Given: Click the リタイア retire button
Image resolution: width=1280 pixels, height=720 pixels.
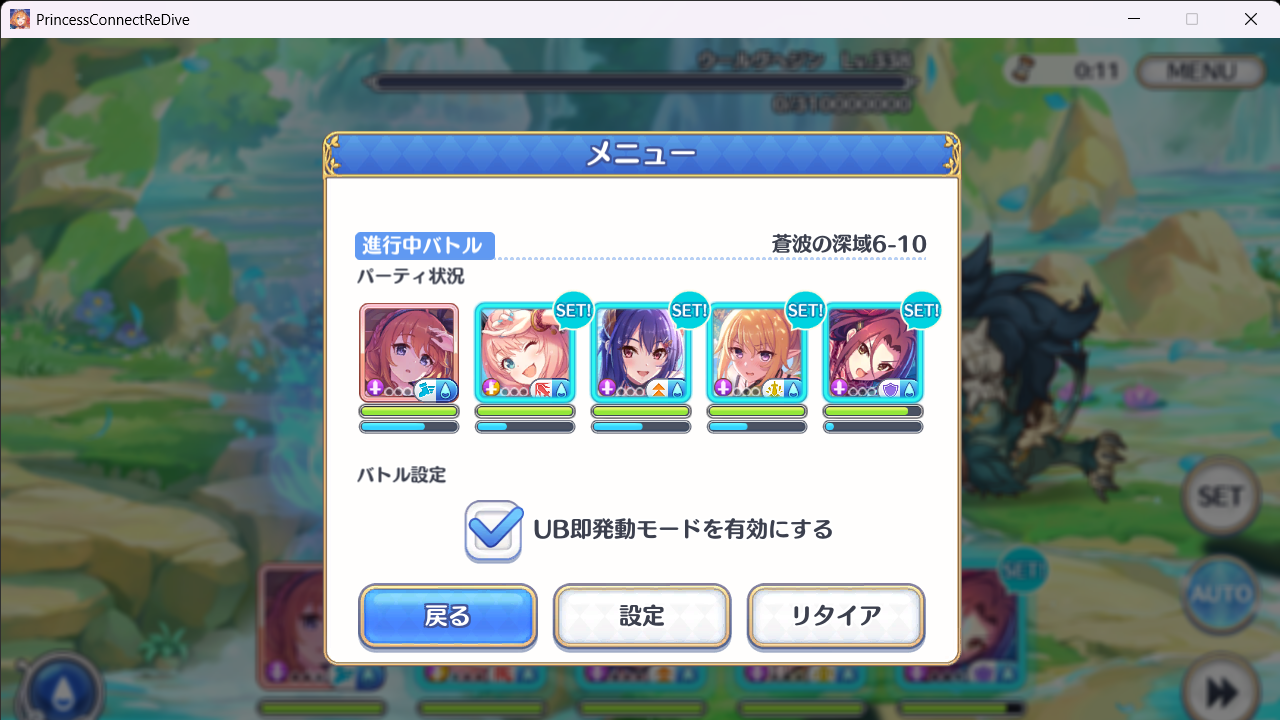Looking at the screenshot, I should click(836, 617).
